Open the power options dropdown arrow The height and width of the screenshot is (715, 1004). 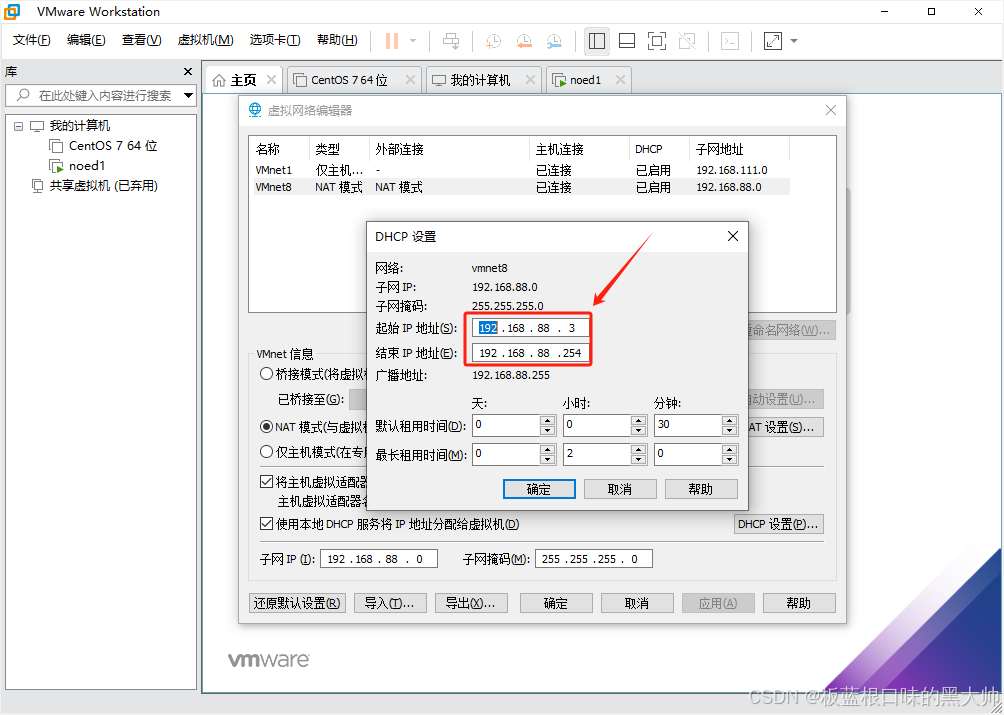[x=413, y=41]
